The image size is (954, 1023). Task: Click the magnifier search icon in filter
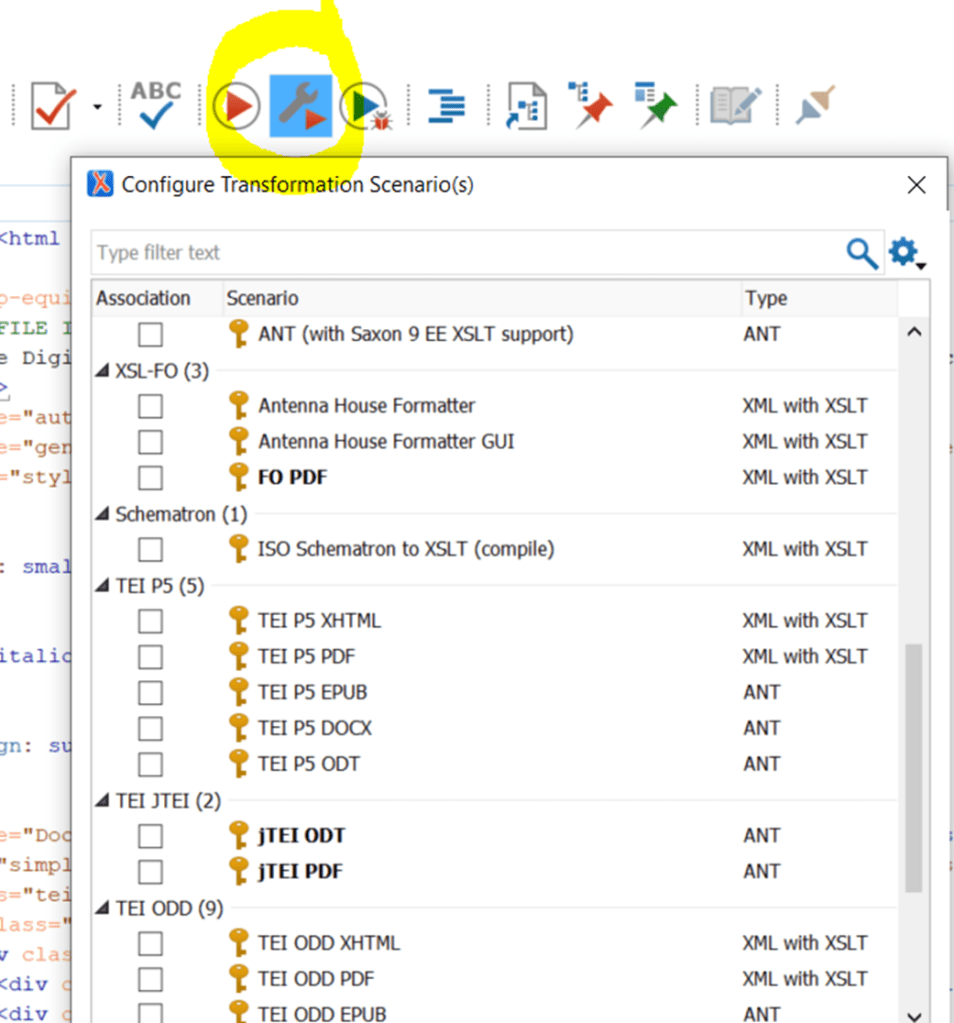pyautogui.click(x=862, y=253)
